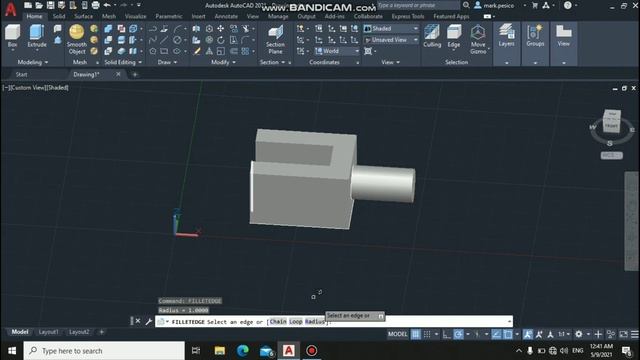Viewport: 640px width, 360px height.
Task: Click the Customization menu icon in status bar
Action: (x=634, y=334)
